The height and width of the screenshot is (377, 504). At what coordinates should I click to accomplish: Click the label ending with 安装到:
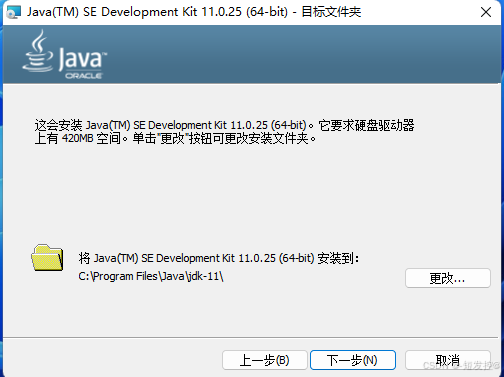click(219, 258)
